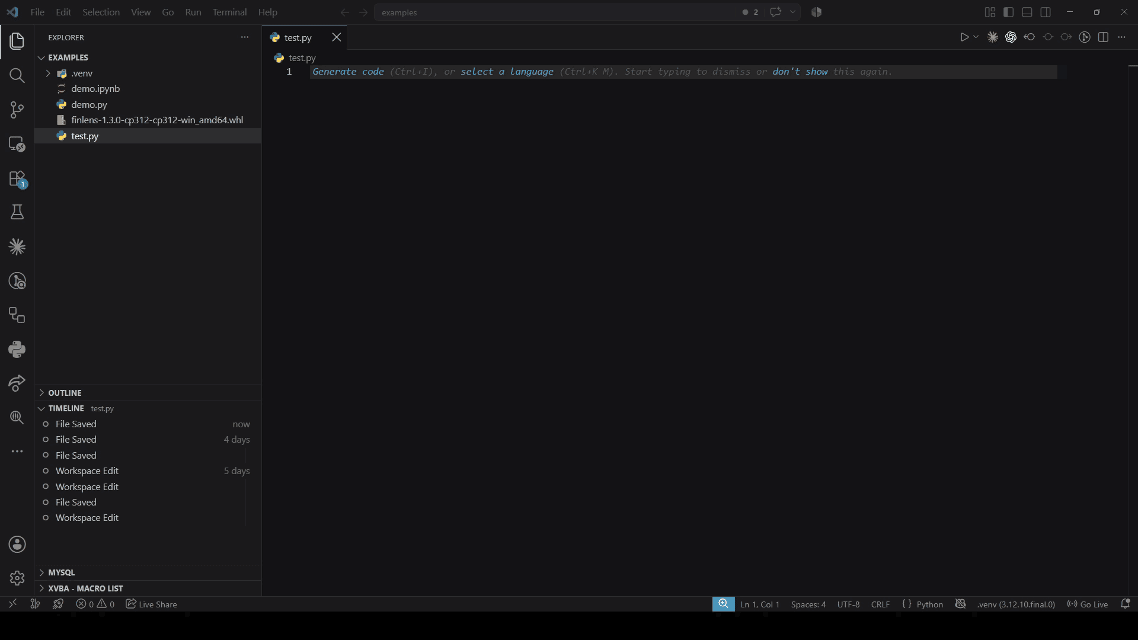Go back using title bar arrow
Image resolution: width=1138 pixels, height=640 pixels.
click(345, 12)
